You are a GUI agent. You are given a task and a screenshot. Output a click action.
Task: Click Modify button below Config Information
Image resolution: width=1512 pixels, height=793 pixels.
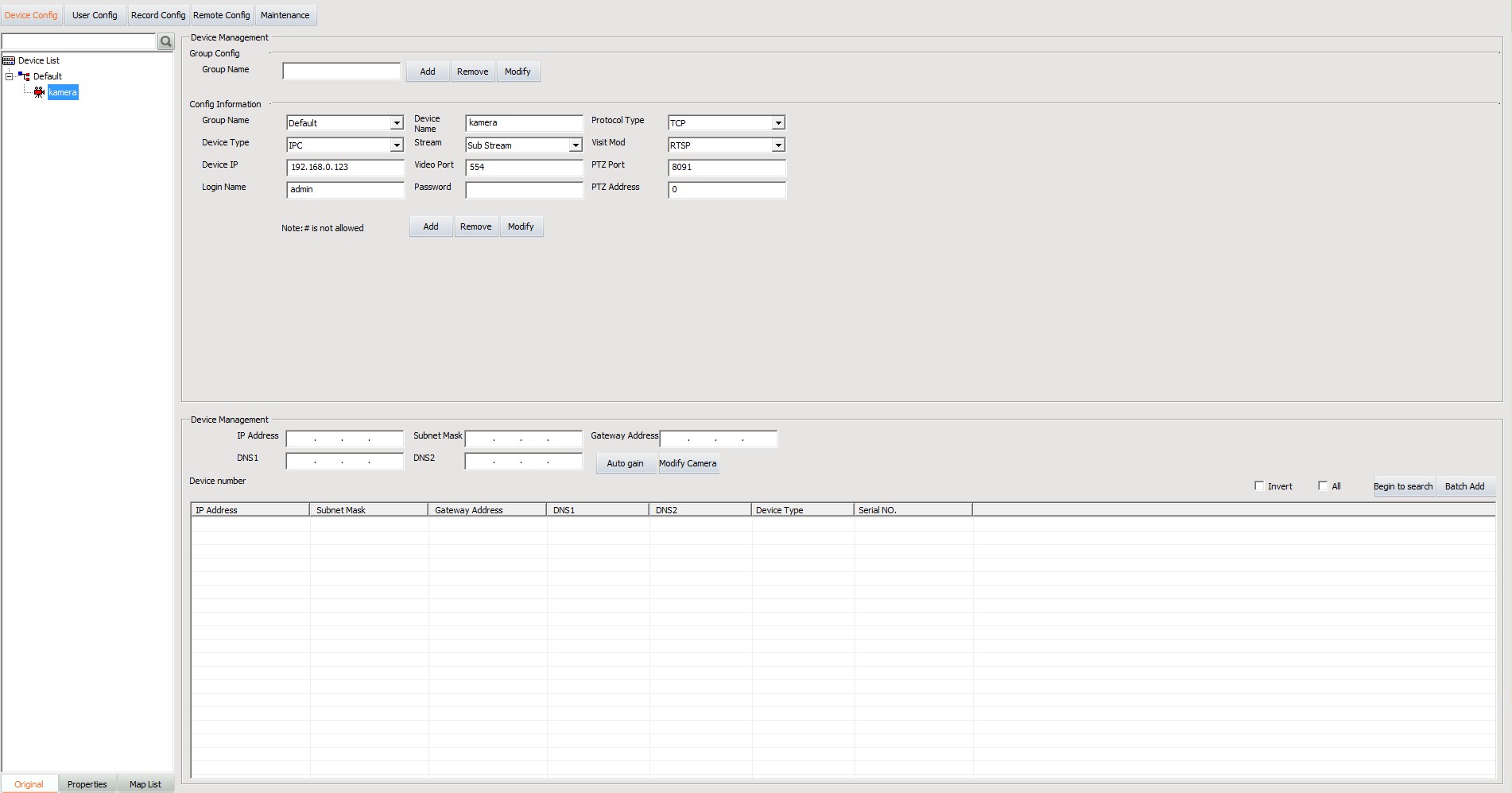pyautogui.click(x=521, y=226)
